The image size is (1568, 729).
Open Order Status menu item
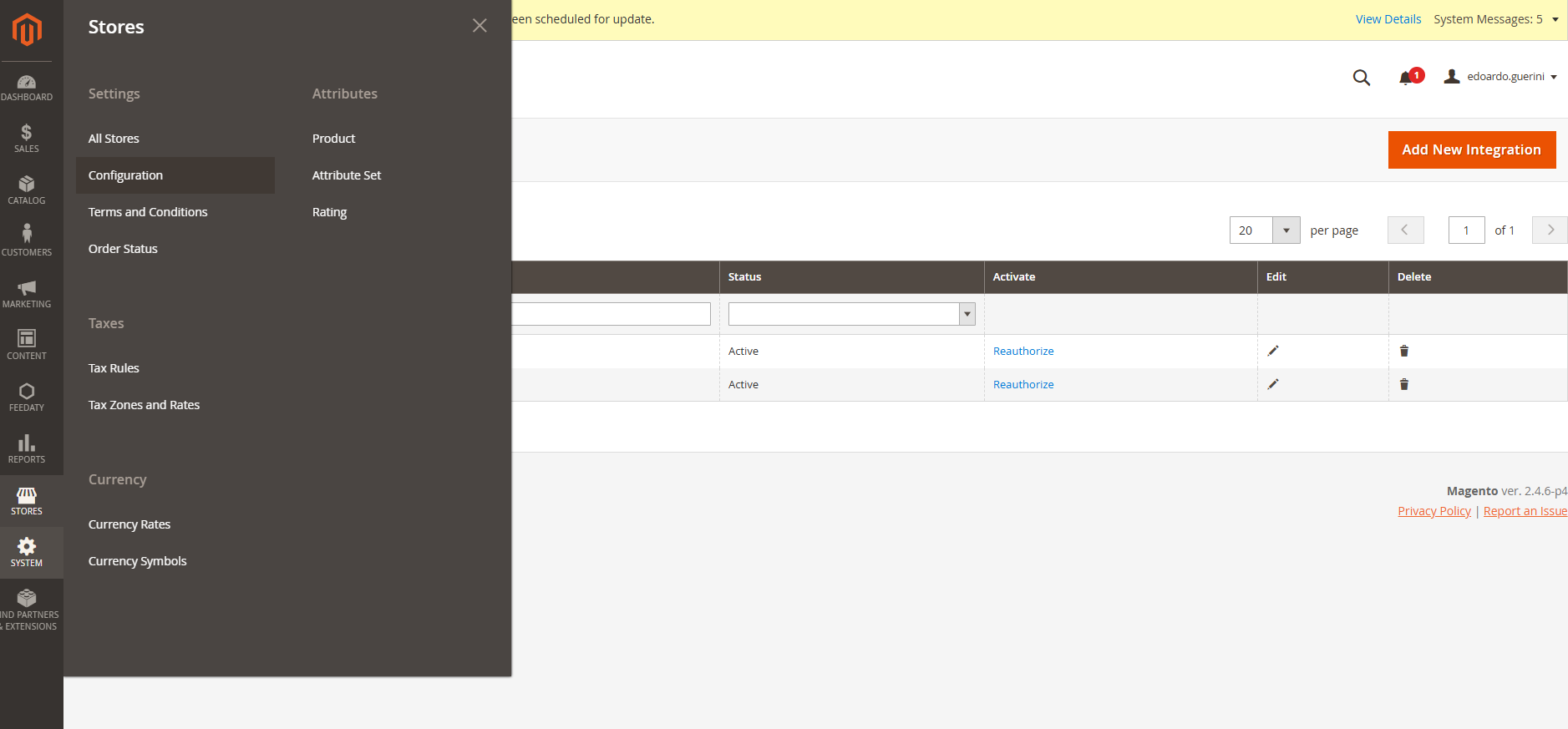pos(123,249)
